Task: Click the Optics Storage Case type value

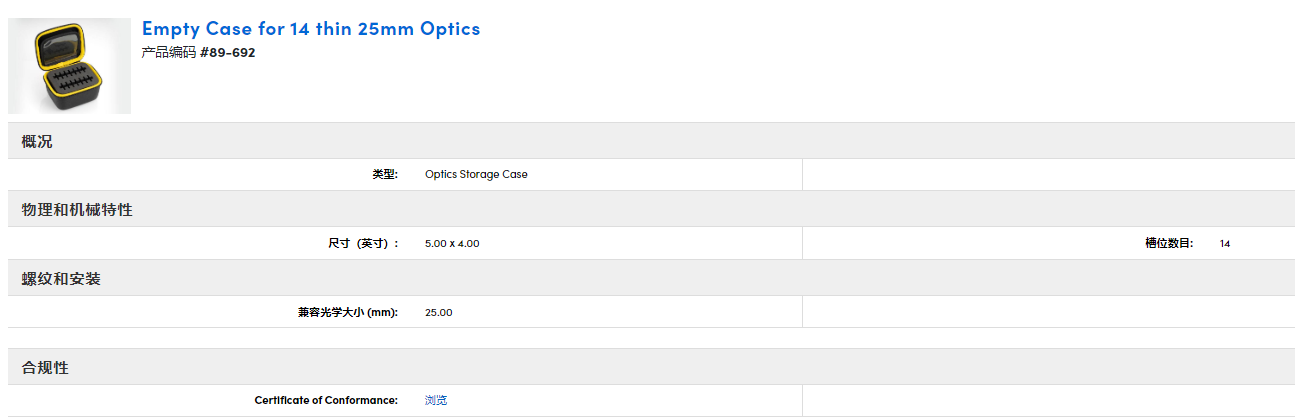Action: pyautogui.click(x=476, y=174)
